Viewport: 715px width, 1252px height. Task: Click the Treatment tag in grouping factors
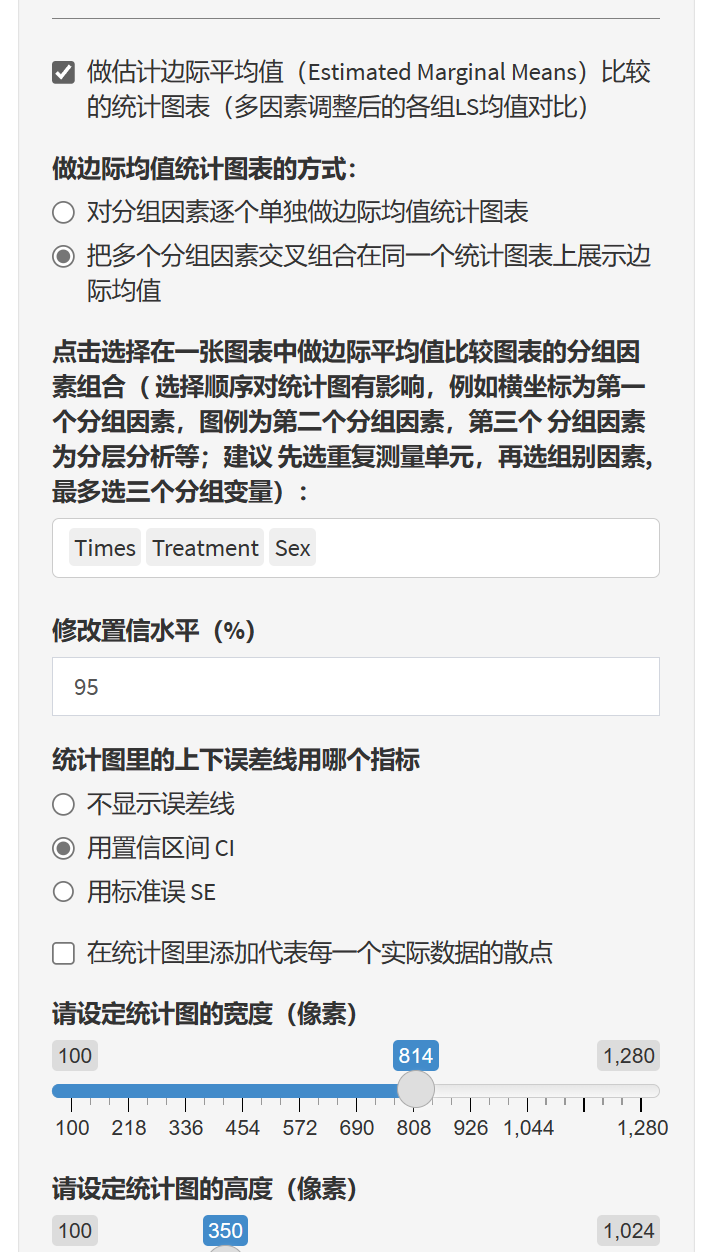(205, 548)
